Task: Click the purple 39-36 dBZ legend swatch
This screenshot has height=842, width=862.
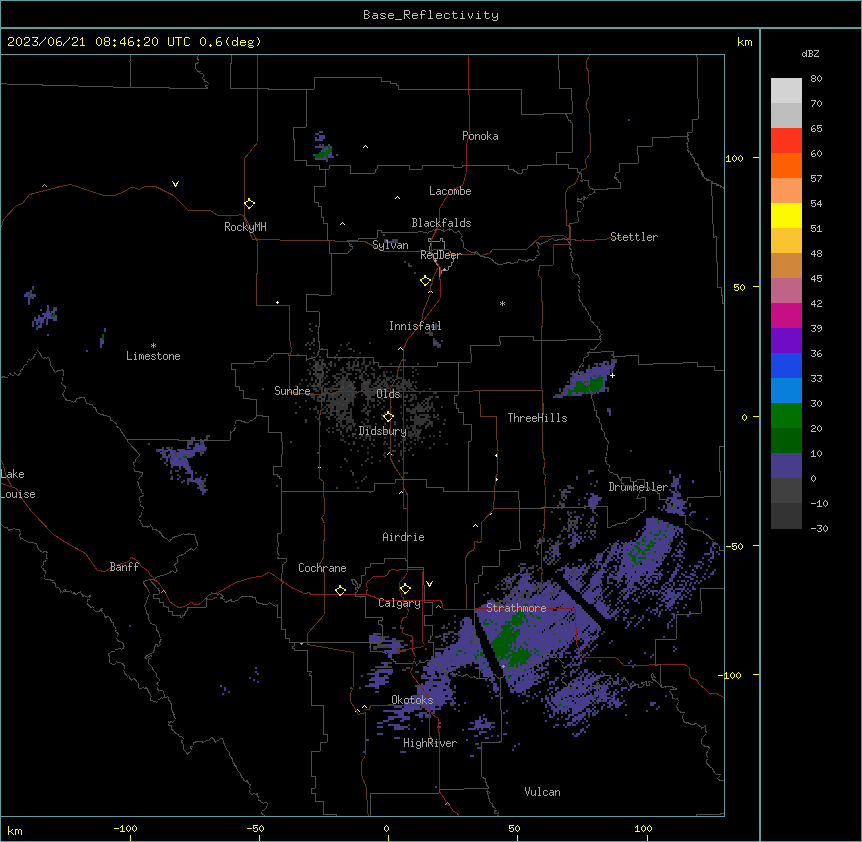Action: click(x=786, y=340)
